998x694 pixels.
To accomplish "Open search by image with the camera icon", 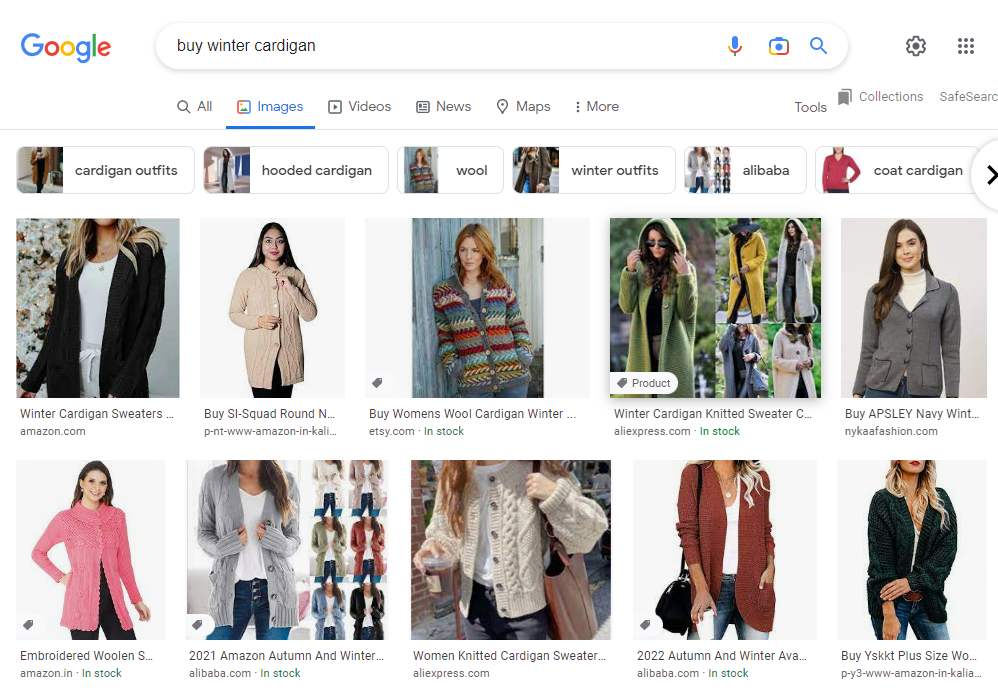I will 779,45.
